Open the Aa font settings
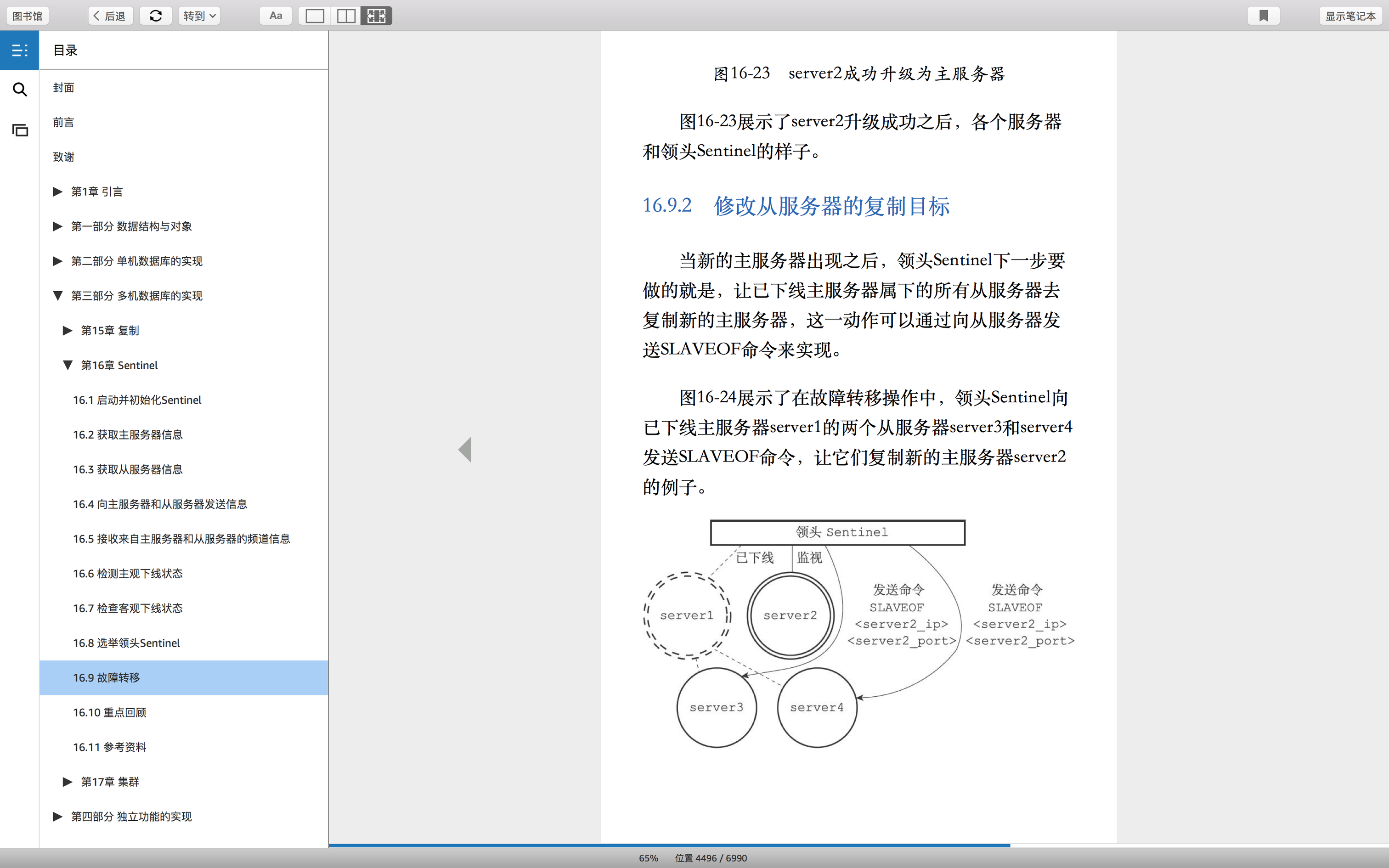1389x868 pixels. click(x=276, y=16)
